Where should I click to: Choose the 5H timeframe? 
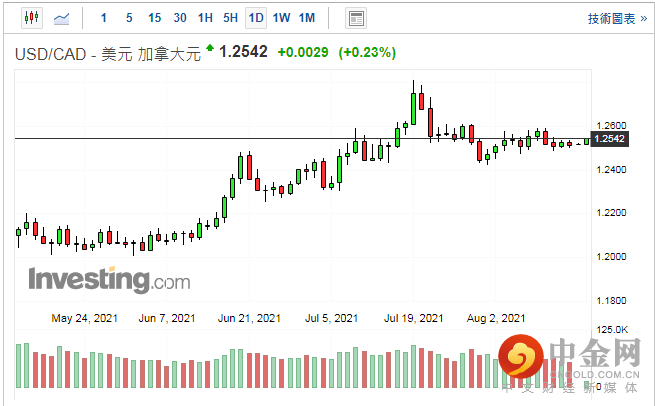[x=230, y=18]
